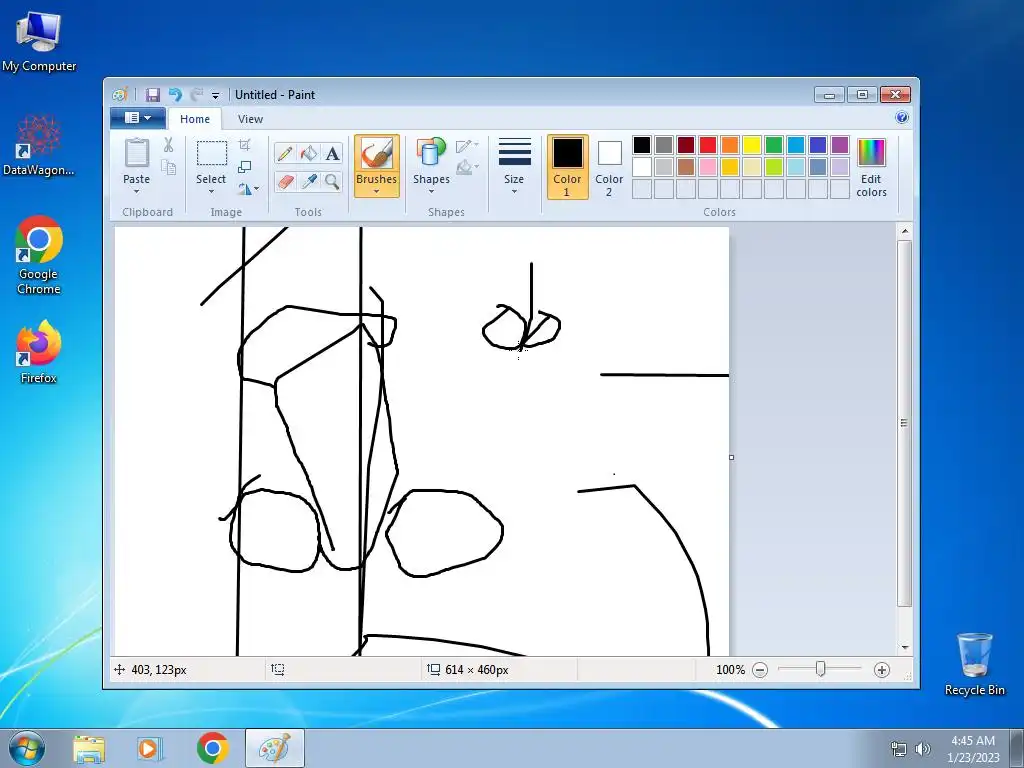Click the Shapes gallery icon
Viewport: 1024px width, 768px height.
[x=431, y=152]
